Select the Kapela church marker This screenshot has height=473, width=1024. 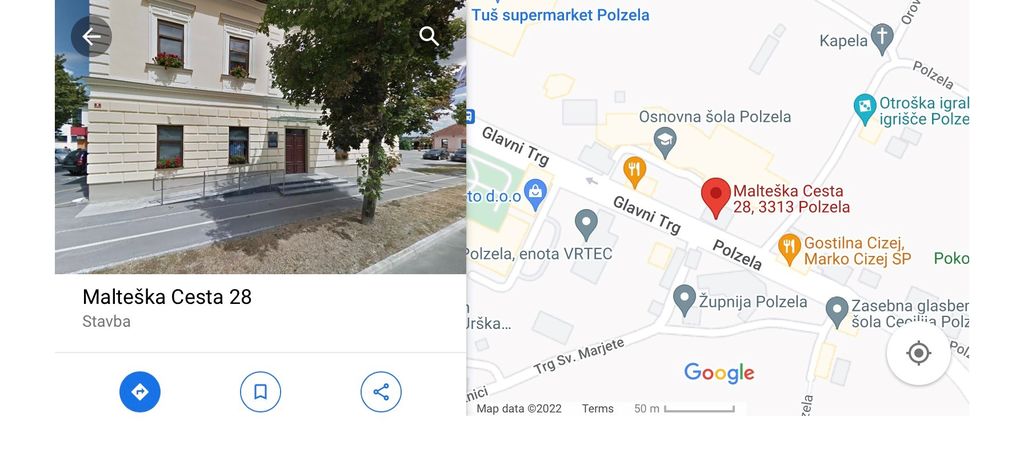(x=882, y=39)
